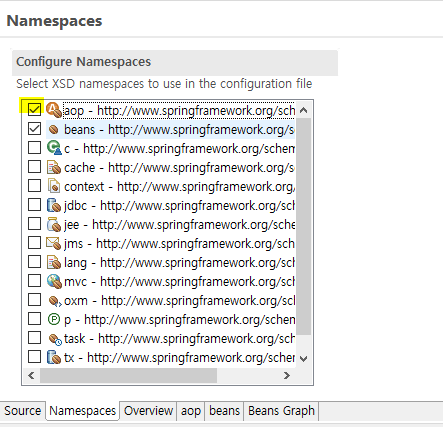Viewport: 443px width, 427px height.
Task: Click the task namespace icon
Action: [x=55, y=339]
